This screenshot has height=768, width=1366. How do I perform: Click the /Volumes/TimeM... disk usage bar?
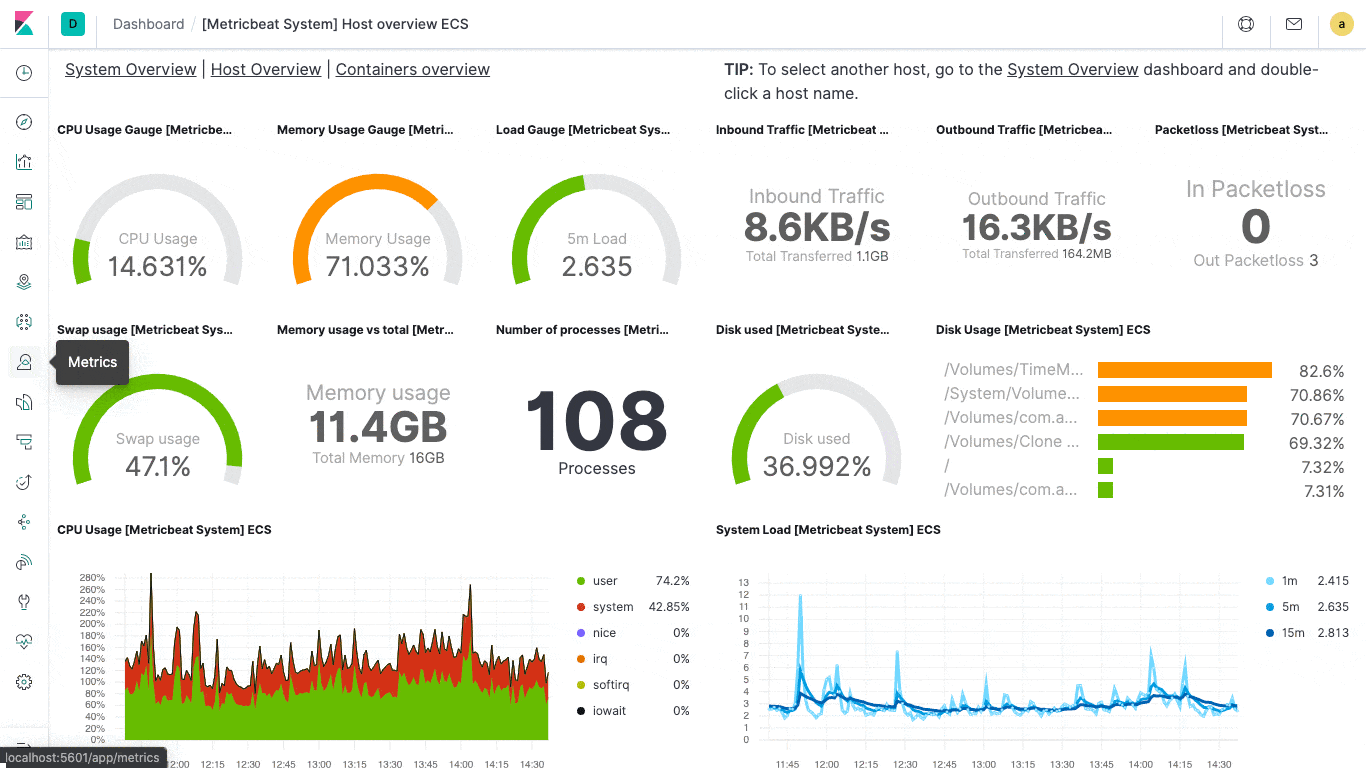click(x=1185, y=370)
